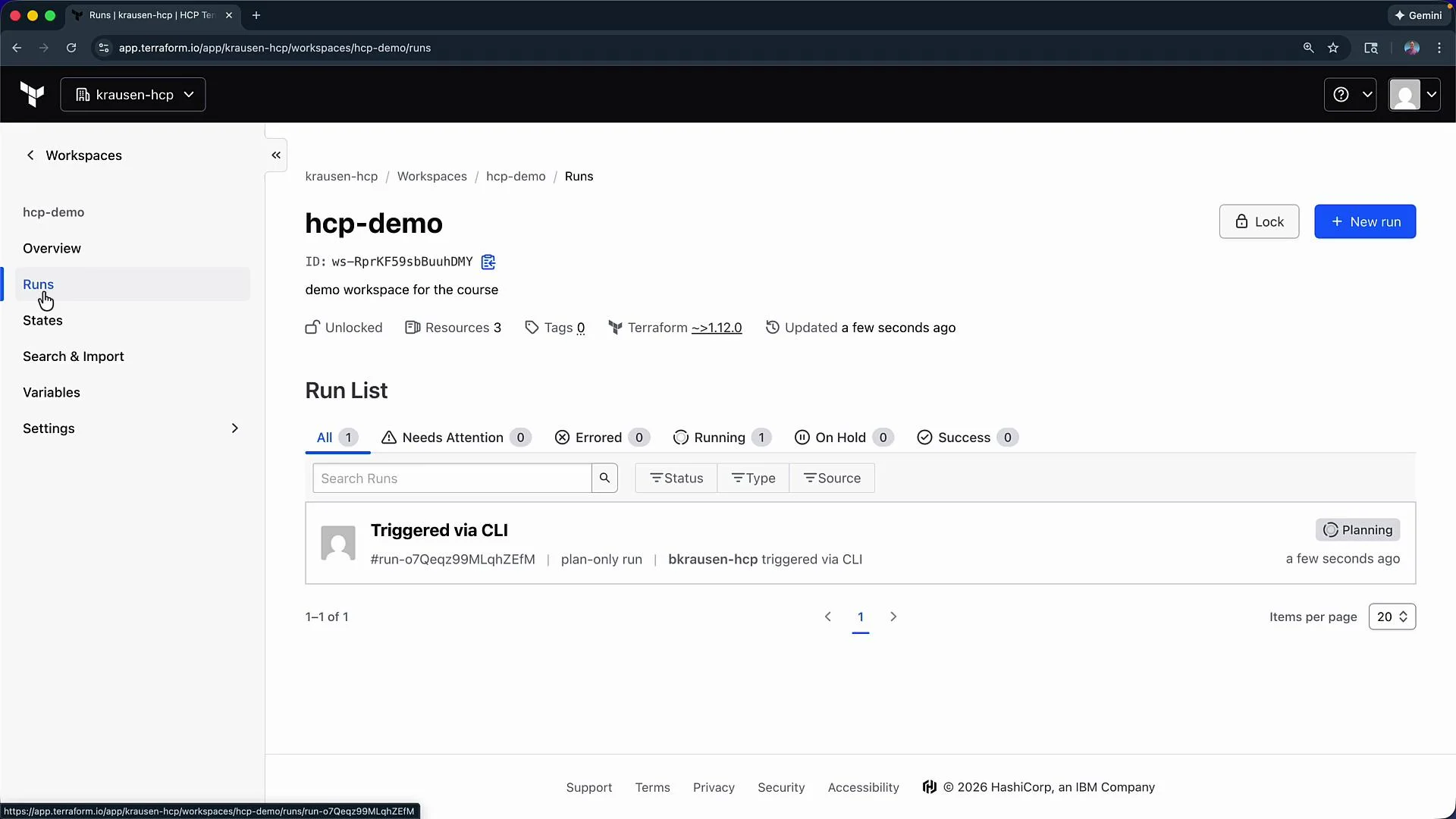Open the Triggered via CLI run
Viewport: 1456px width, 819px height.
coord(439,530)
